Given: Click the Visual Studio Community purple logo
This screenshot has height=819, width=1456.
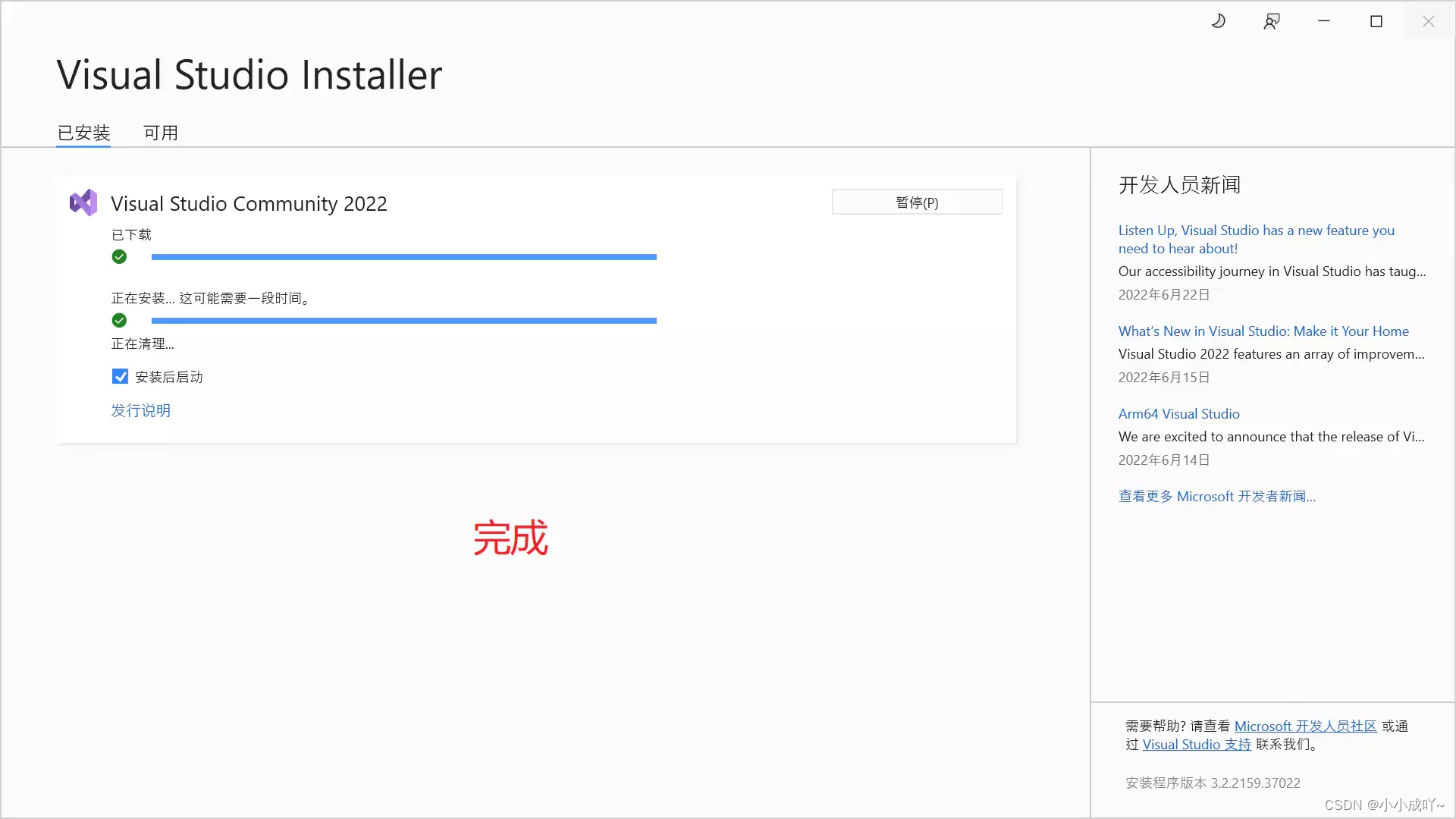Looking at the screenshot, I should (83, 202).
